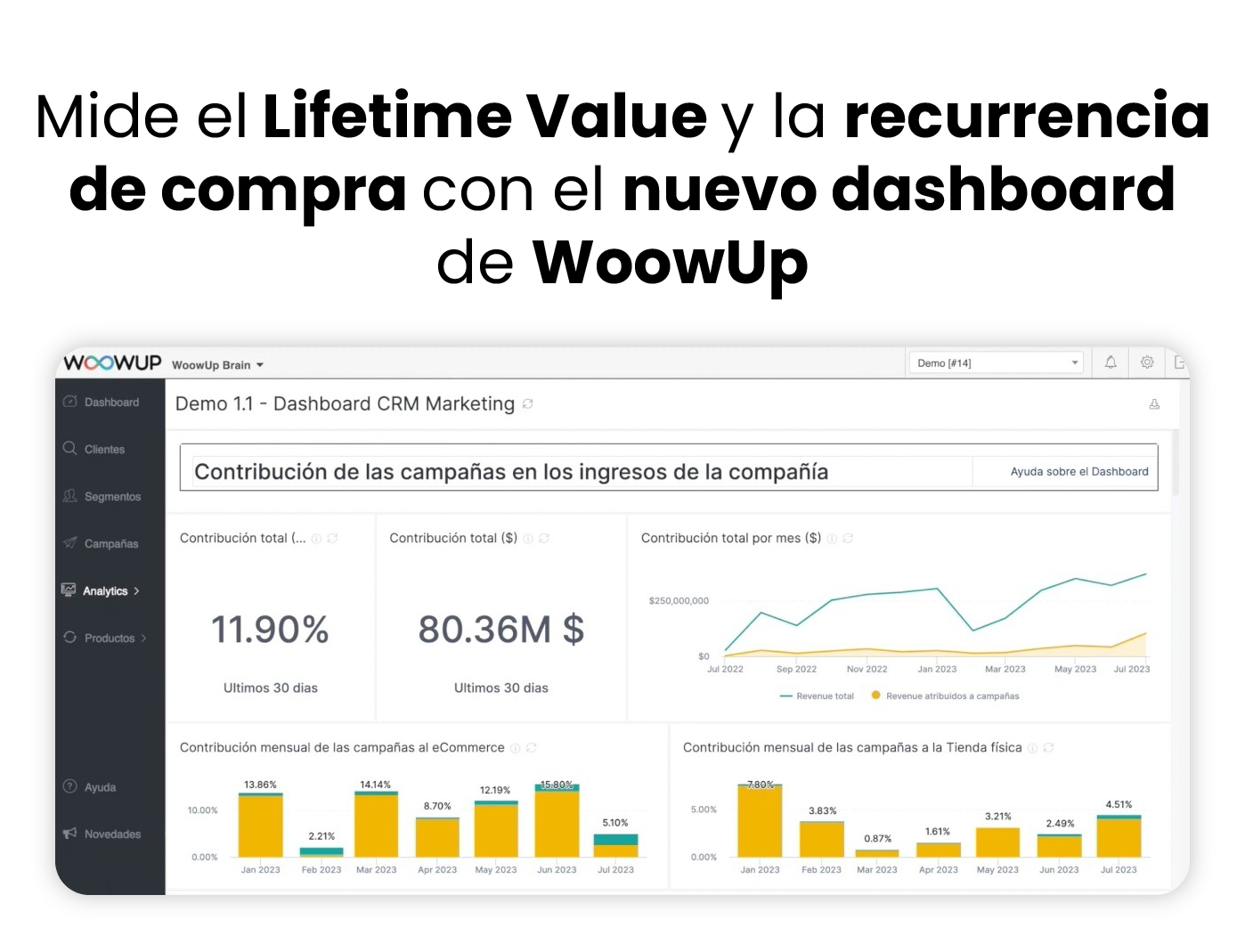
Task: Click the 11.90% contribution value
Action: click(270, 630)
